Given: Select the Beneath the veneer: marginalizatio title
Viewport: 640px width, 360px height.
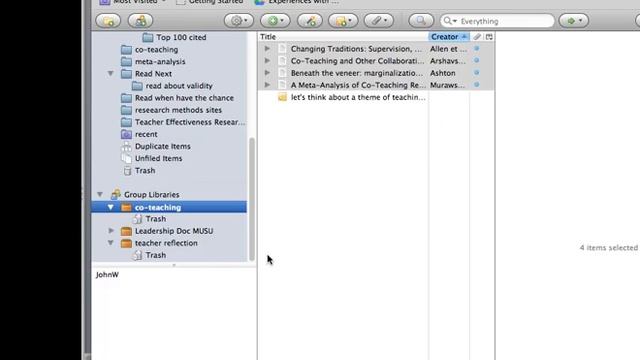Looking at the screenshot, I should coord(357,73).
